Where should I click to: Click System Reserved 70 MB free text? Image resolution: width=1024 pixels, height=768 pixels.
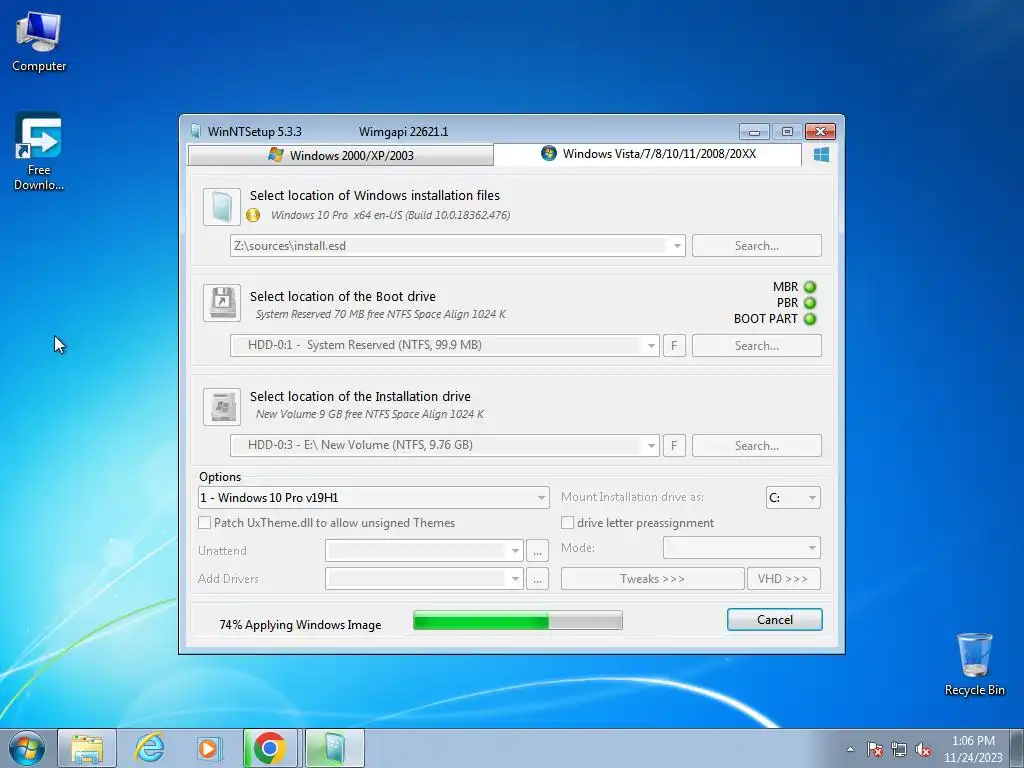click(x=381, y=314)
